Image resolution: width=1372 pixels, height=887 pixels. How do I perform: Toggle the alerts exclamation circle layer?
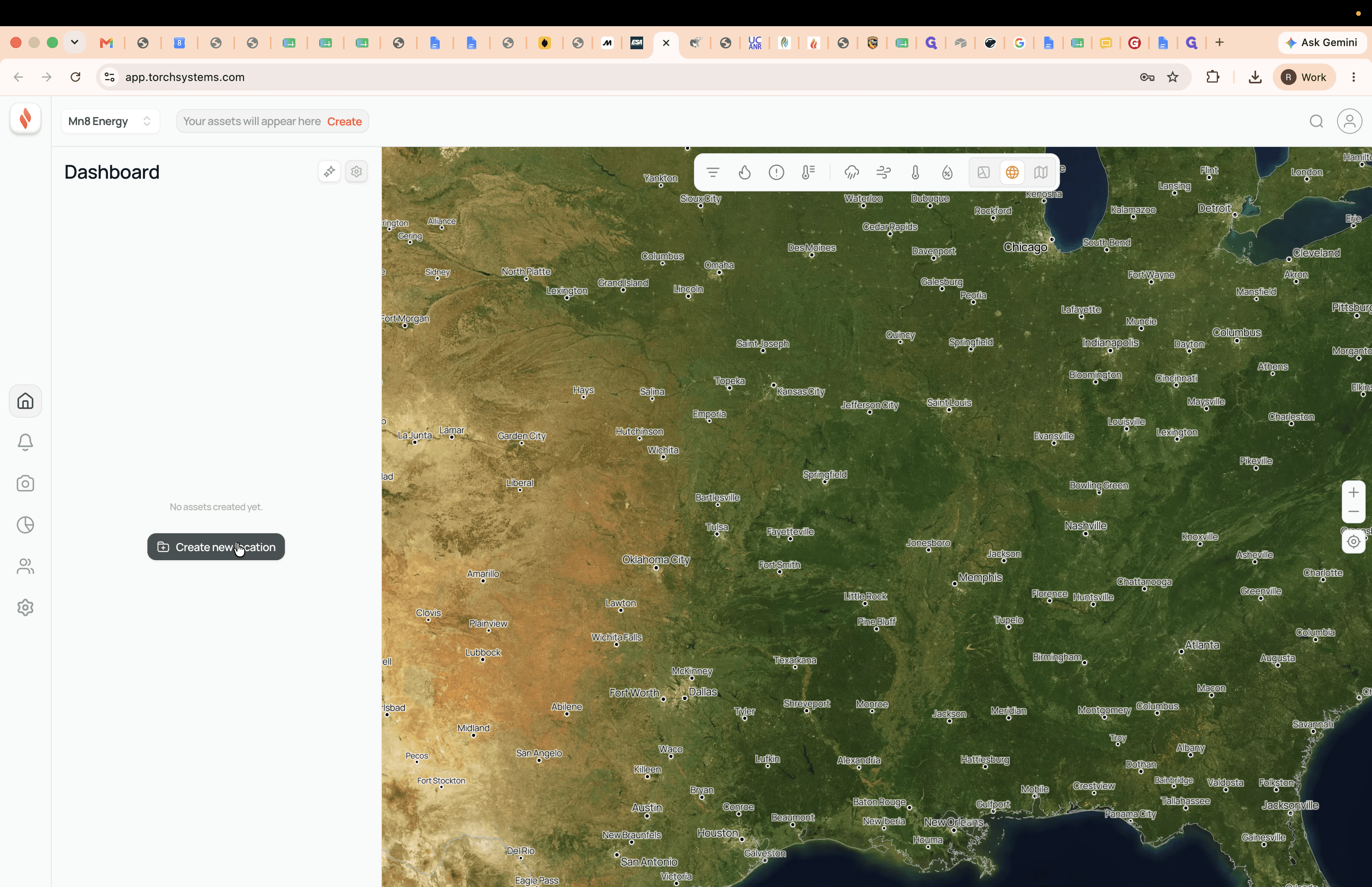[777, 172]
